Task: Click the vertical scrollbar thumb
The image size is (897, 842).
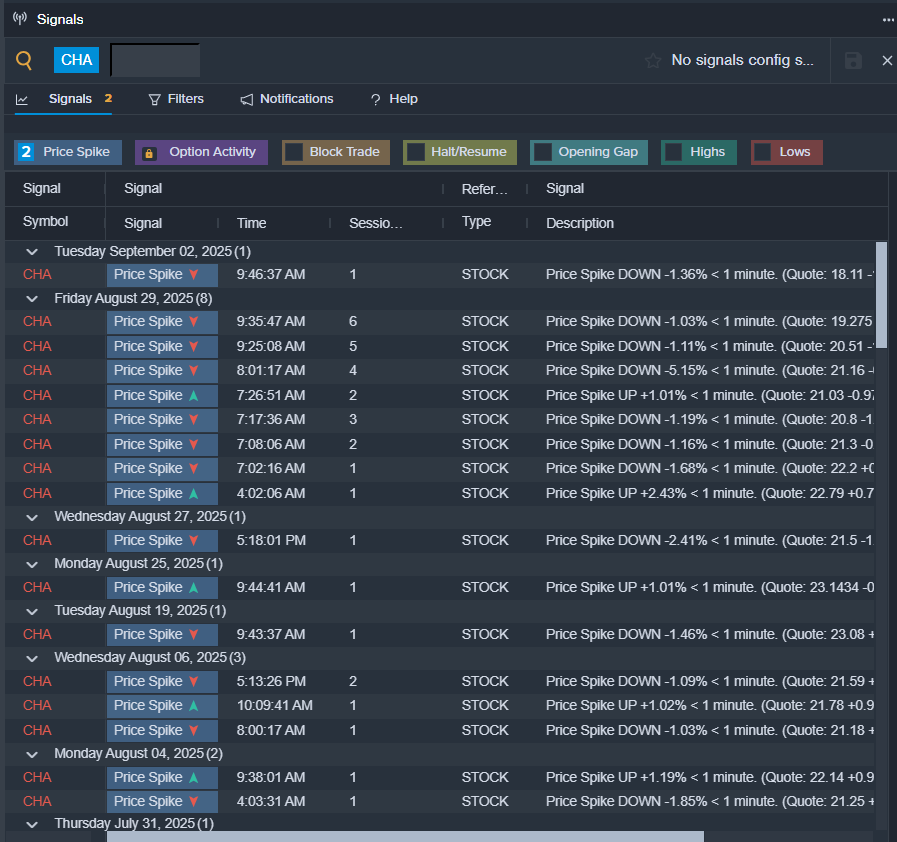Action: pos(882,293)
